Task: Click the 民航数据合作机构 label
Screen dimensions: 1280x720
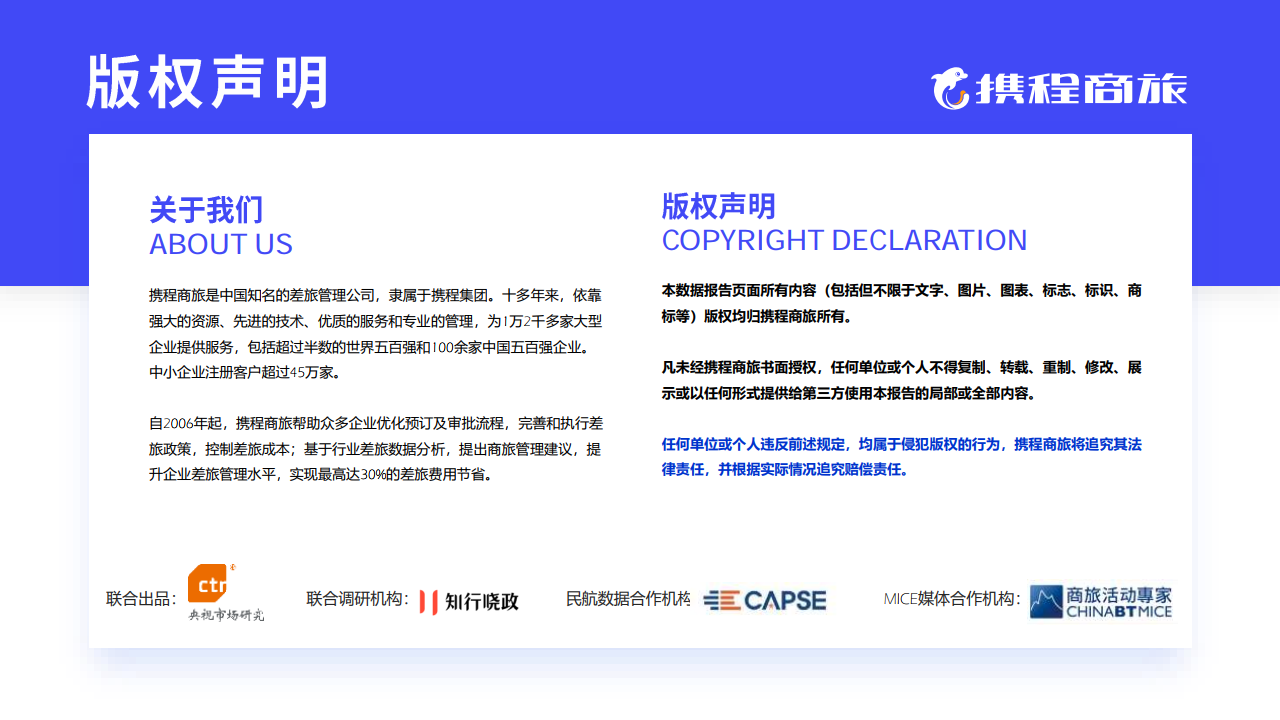Action: (x=628, y=599)
